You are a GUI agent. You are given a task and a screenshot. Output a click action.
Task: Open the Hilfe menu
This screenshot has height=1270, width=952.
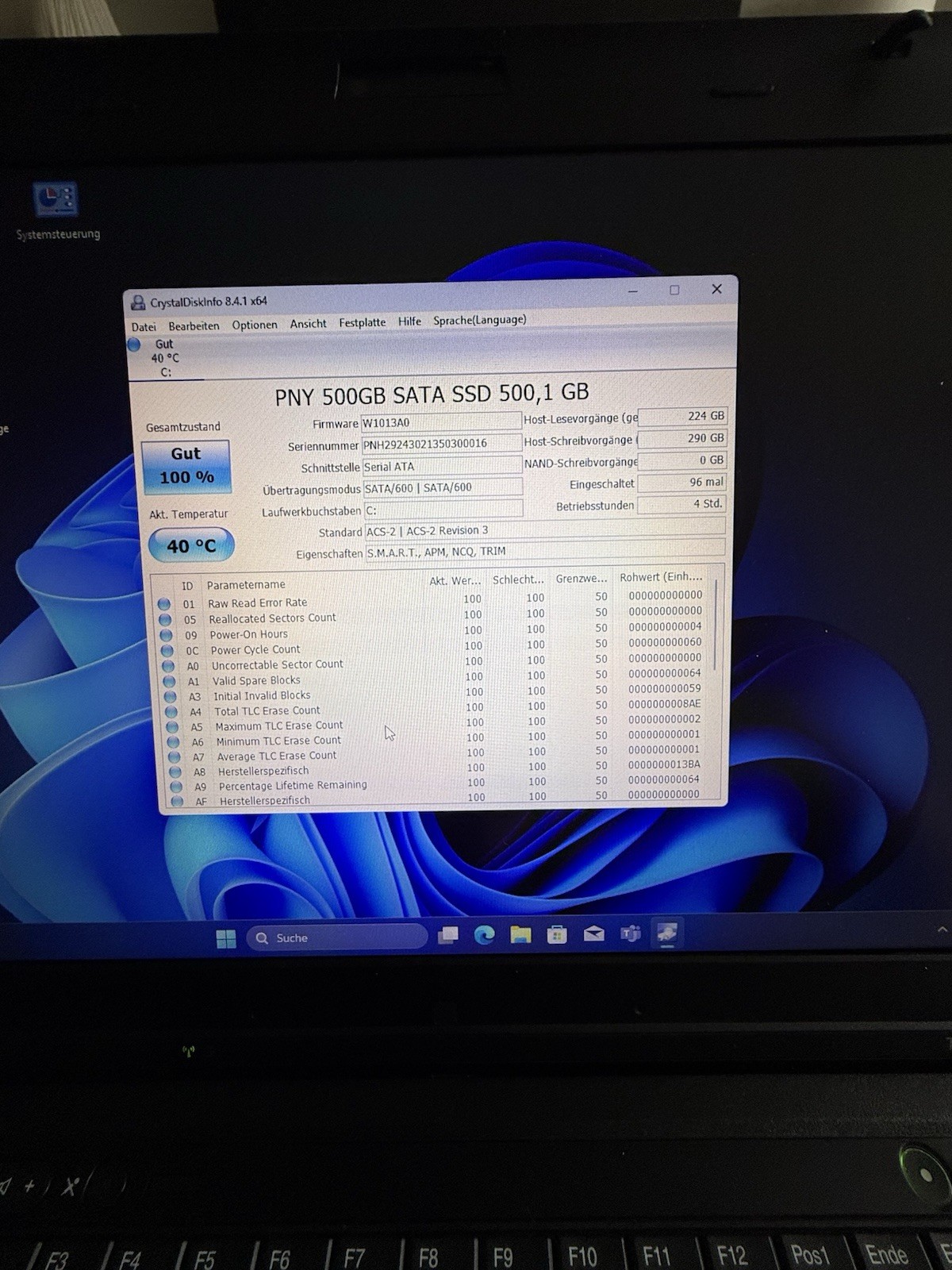pos(409,321)
